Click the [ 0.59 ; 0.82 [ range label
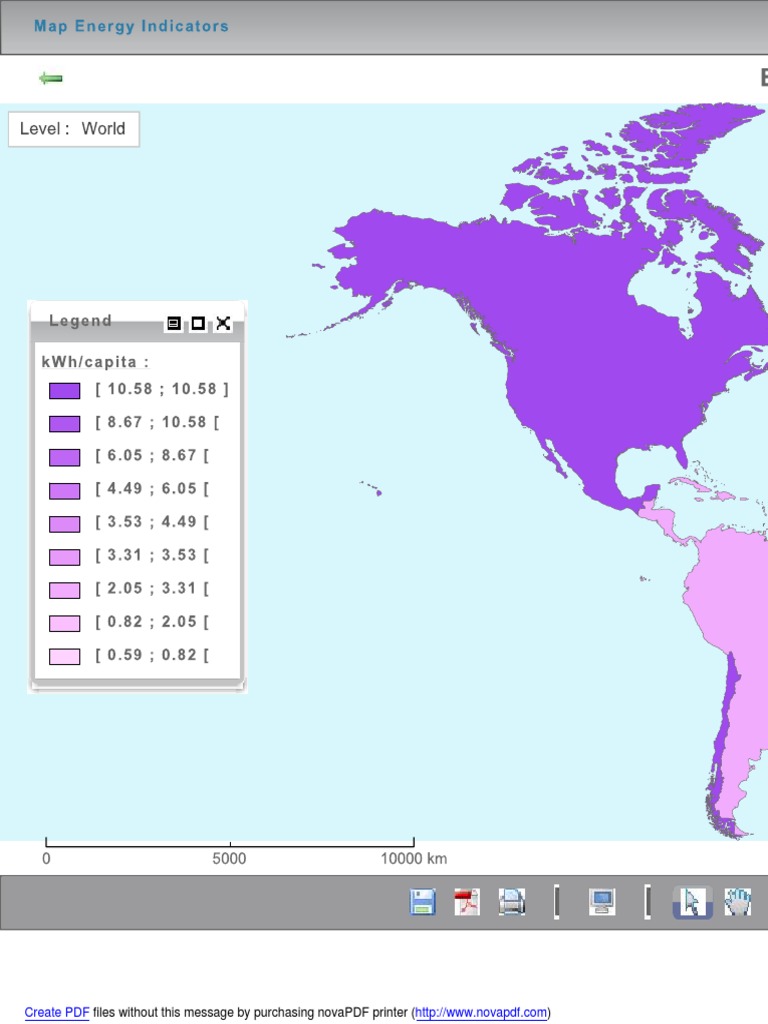This screenshot has height=1024, width=768. tap(152, 654)
